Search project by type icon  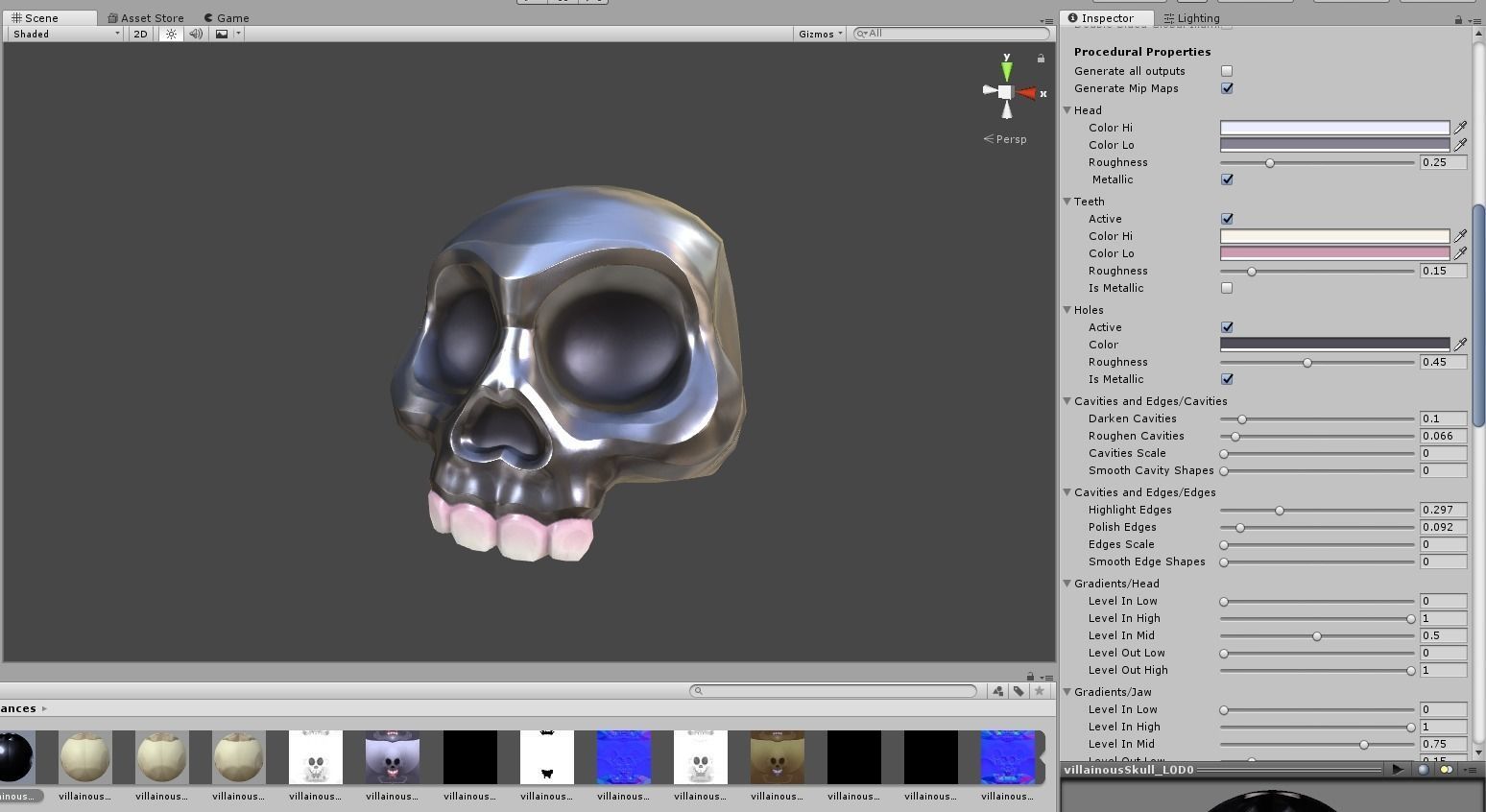click(998, 691)
